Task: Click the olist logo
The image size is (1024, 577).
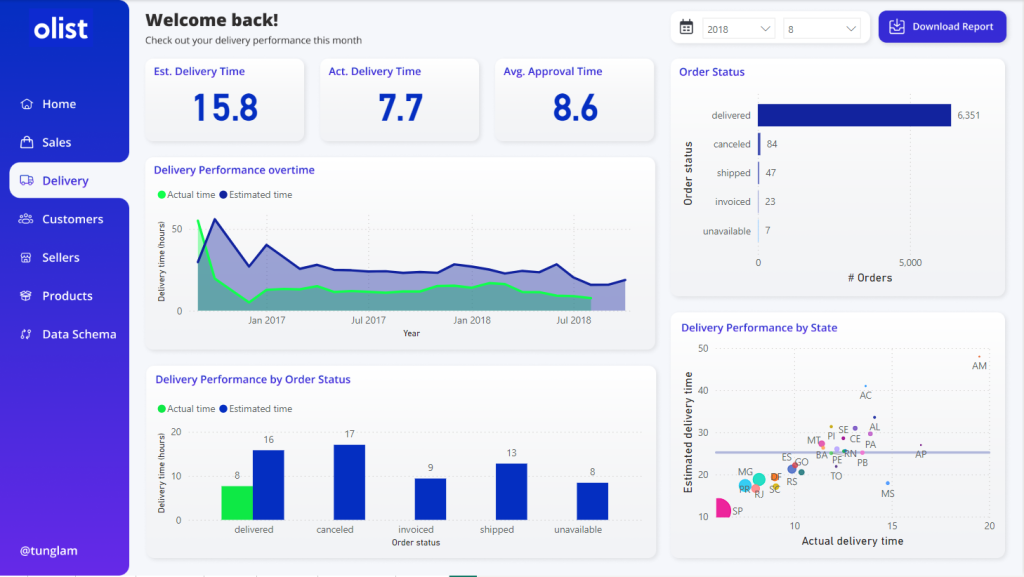Action: click(x=60, y=29)
